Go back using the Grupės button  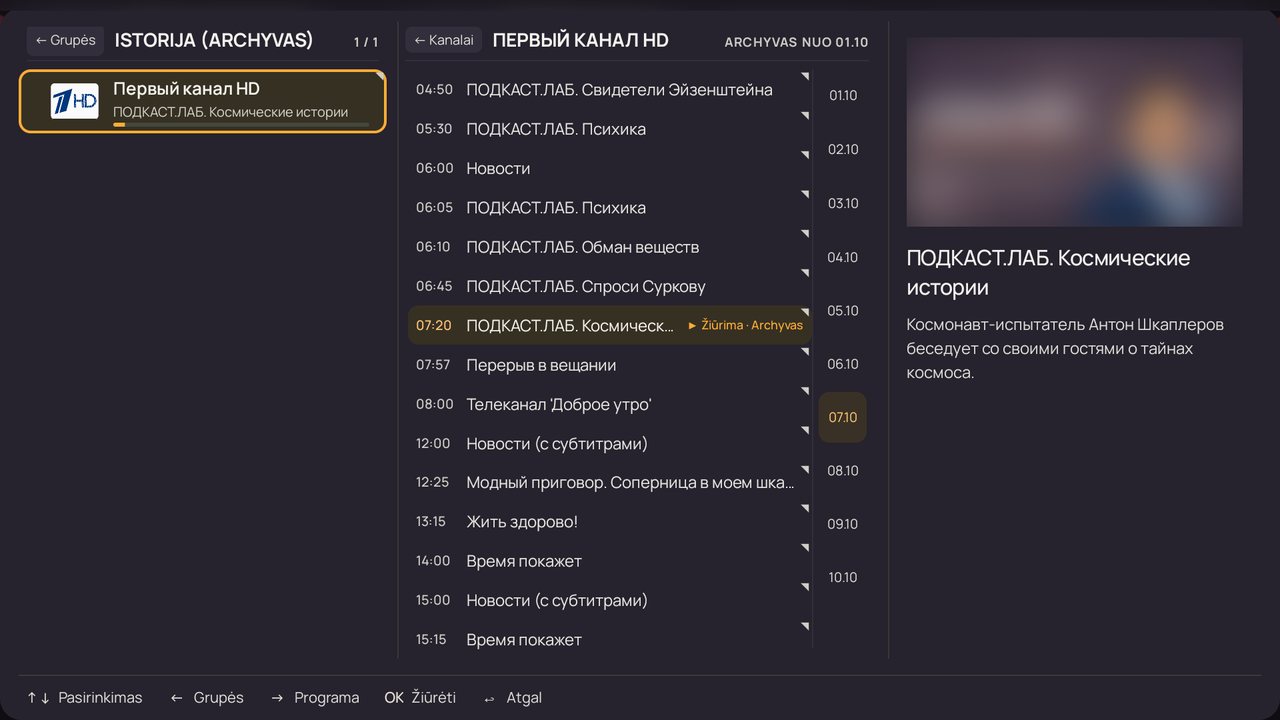(65, 40)
